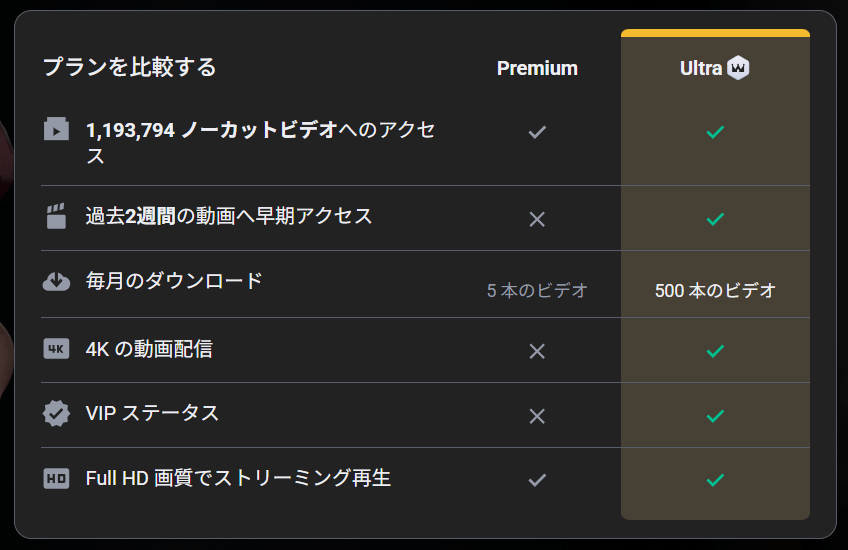848x550 pixels.
Task: Click the clapperboard icon for early access
Action: coord(57,216)
